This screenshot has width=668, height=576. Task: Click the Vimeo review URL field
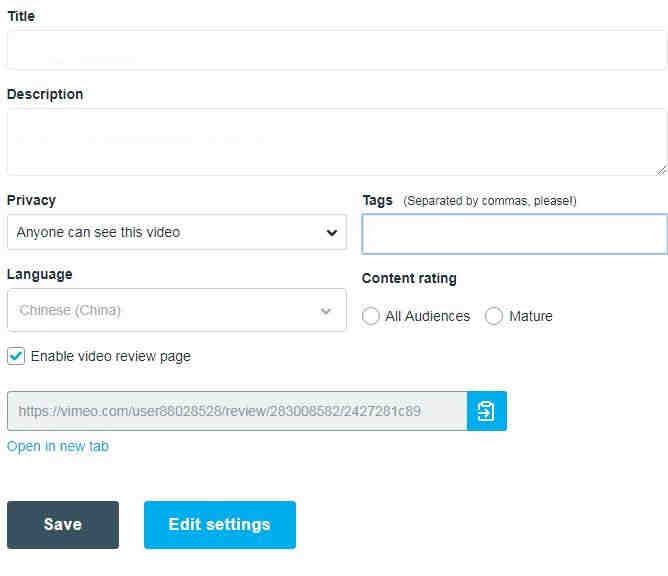[x=236, y=411]
